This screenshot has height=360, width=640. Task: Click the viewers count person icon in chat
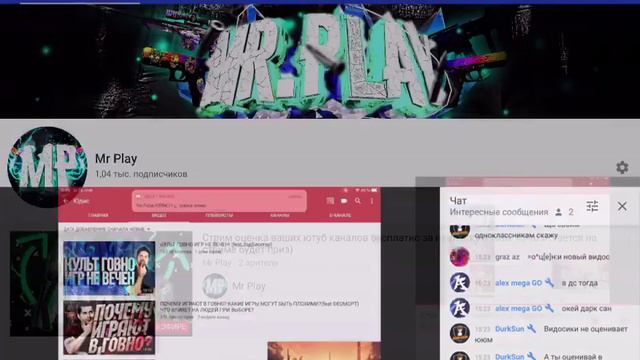point(558,212)
